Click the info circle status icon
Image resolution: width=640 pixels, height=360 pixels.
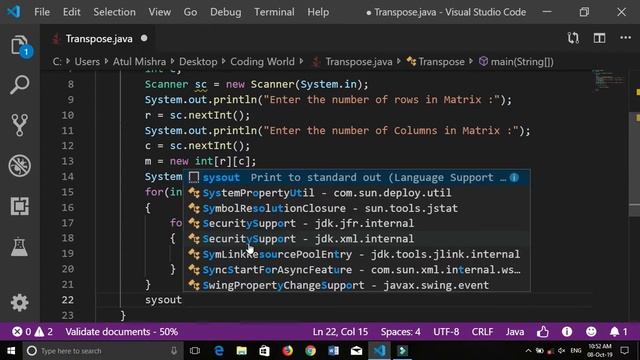(567, 332)
